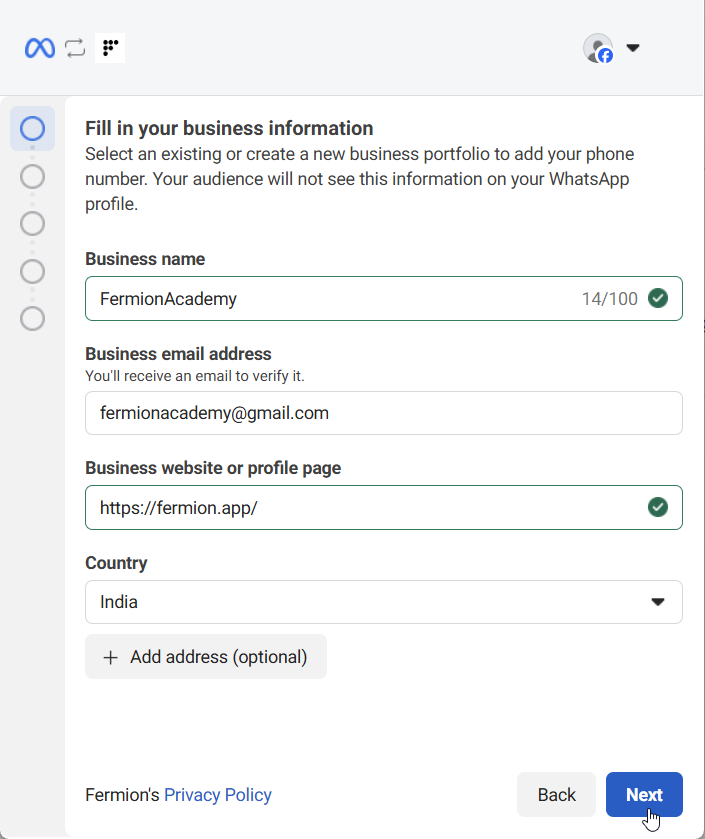
Task: Click green checkmark in Business name field
Action: (657, 298)
